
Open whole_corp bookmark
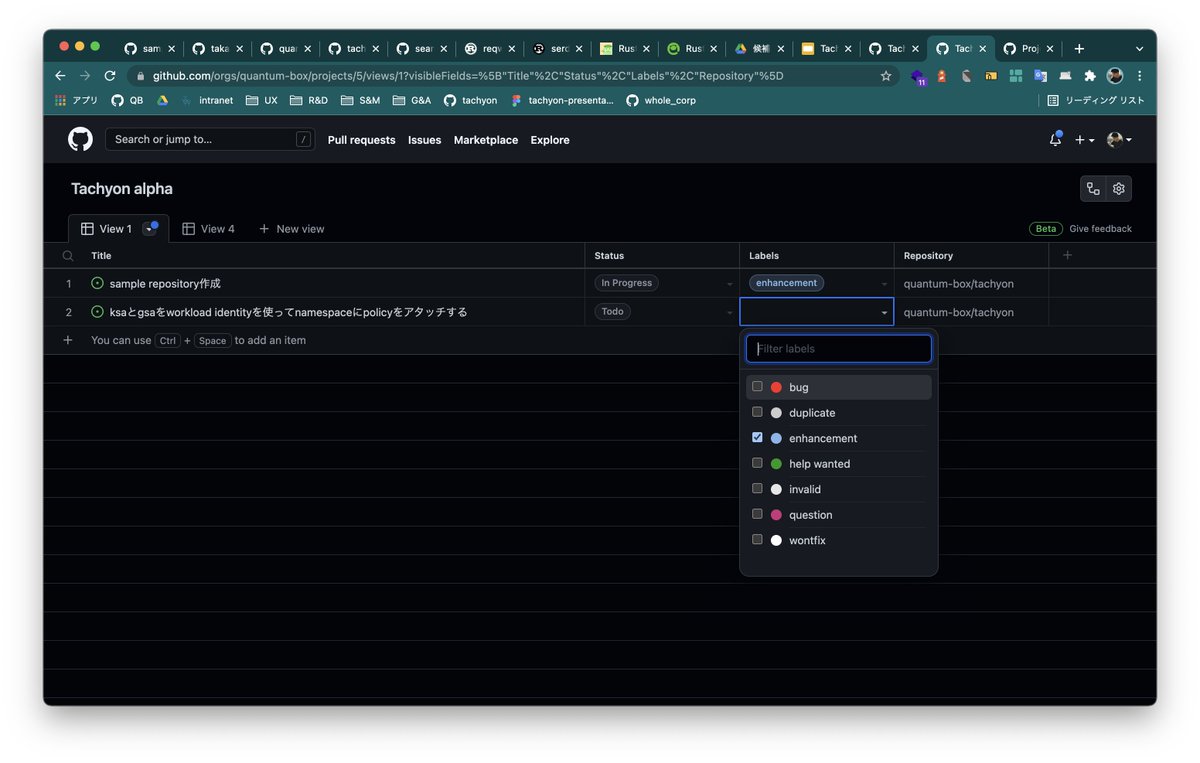661,100
